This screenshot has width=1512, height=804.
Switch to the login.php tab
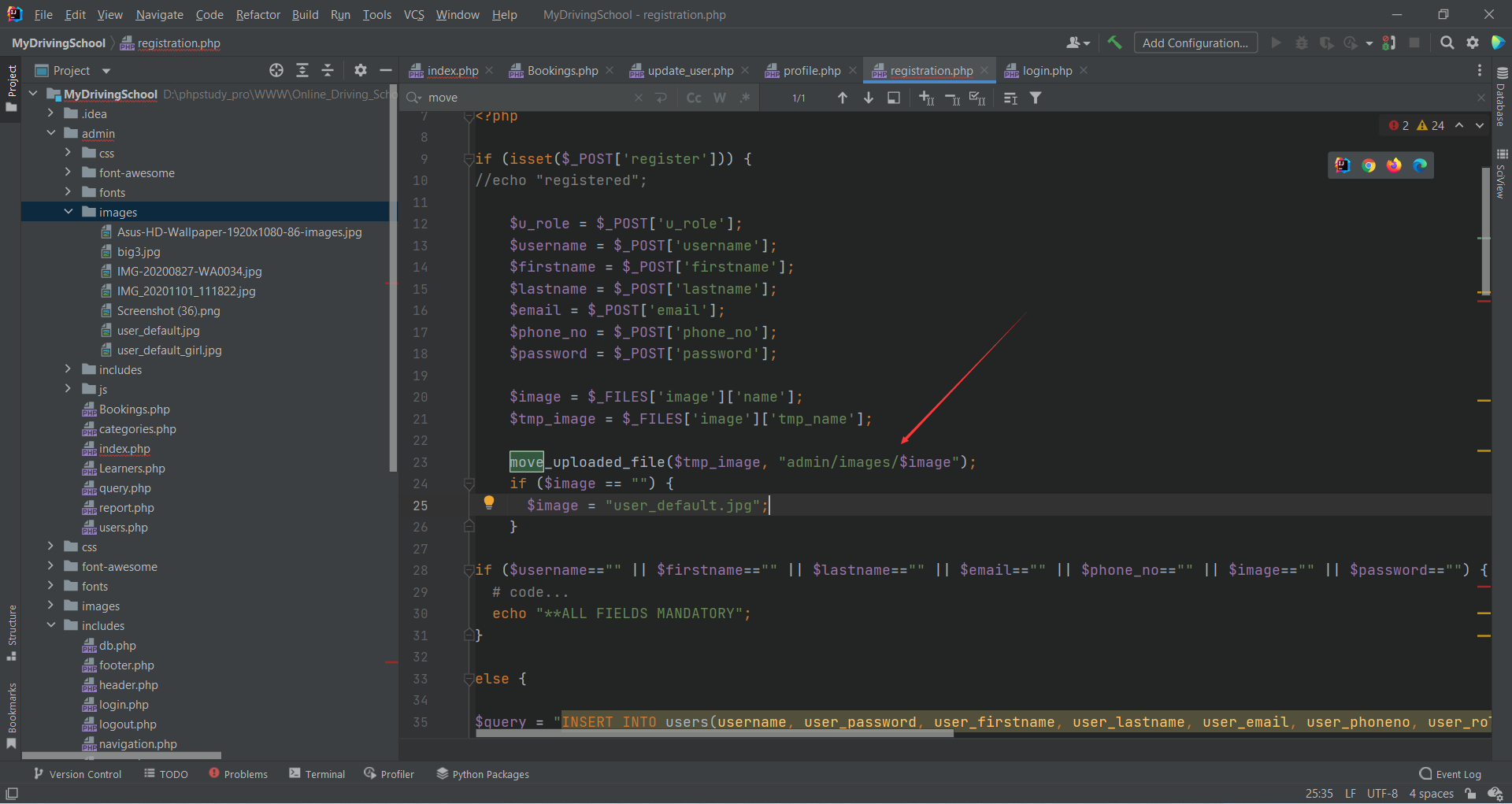(x=1047, y=71)
